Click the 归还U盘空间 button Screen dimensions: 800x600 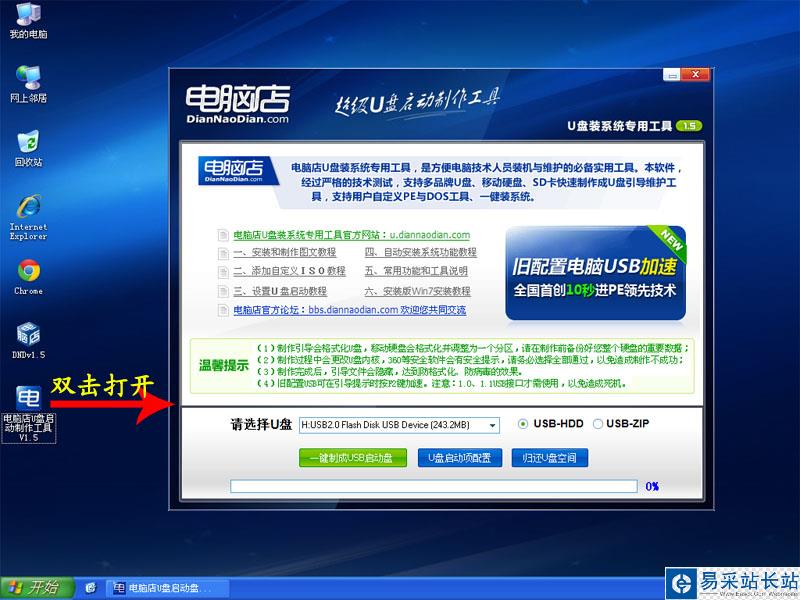pyautogui.click(x=549, y=458)
